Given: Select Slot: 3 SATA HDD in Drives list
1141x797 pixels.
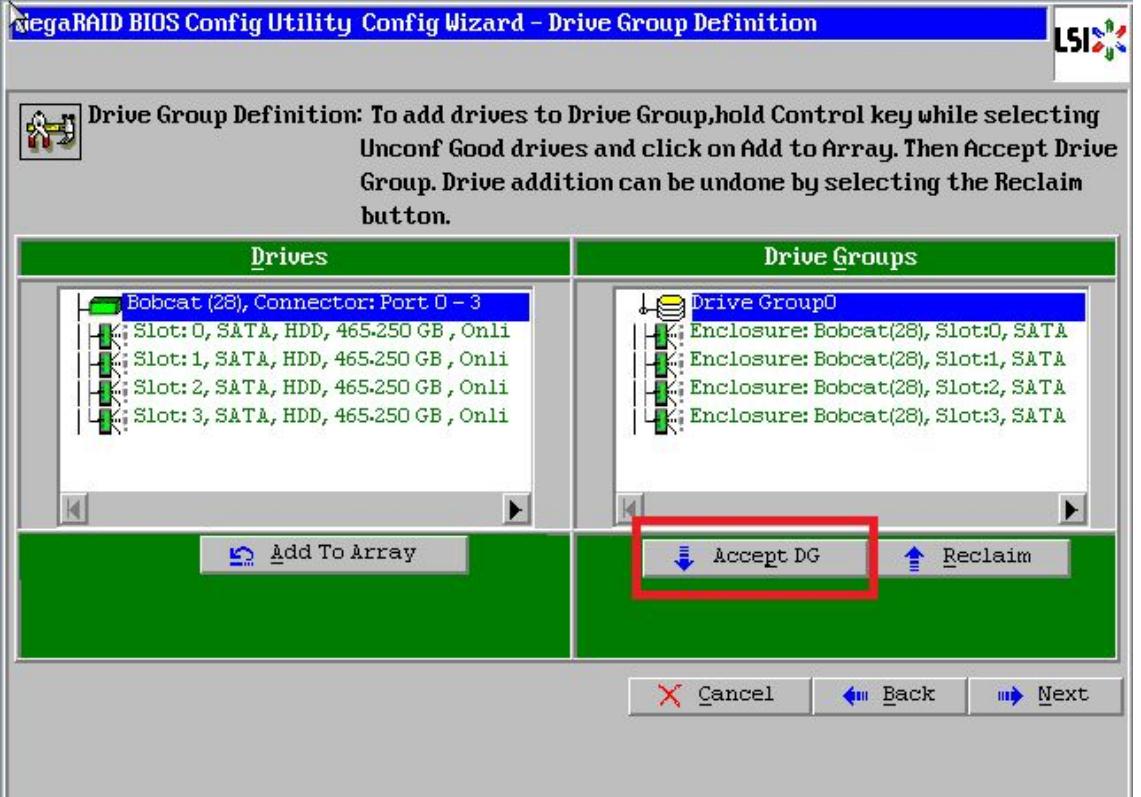Looking at the screenshot, I should tap(321, 416).
